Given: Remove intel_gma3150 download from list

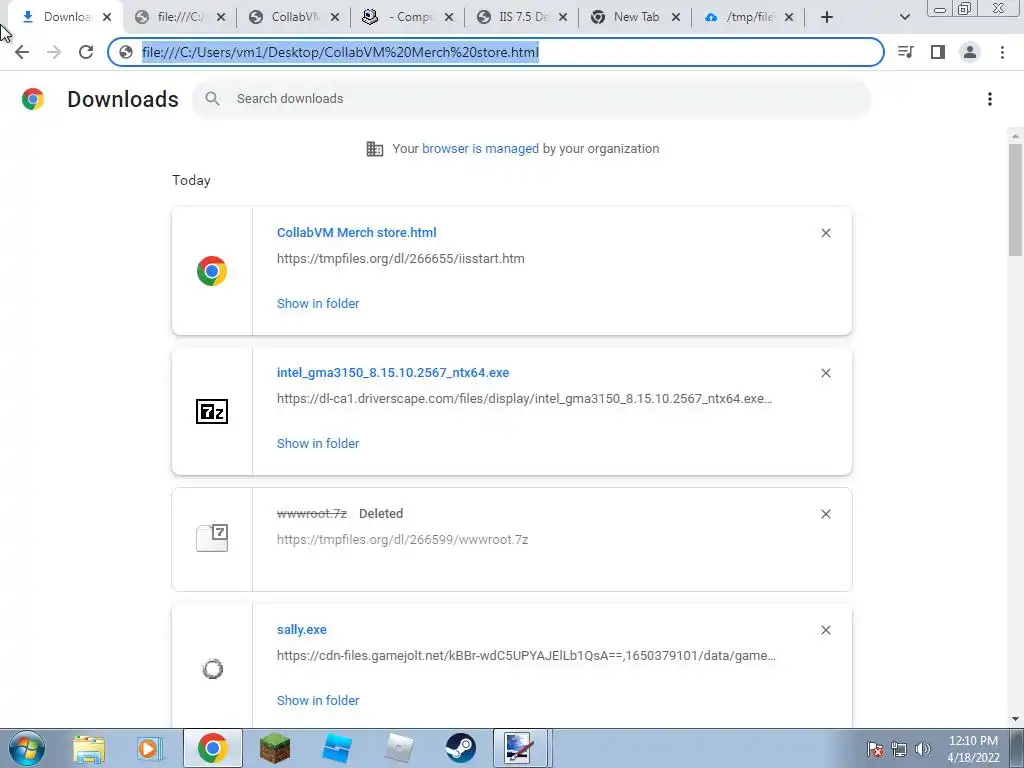Looking at the screenshot, I should [x=825, y=373].
